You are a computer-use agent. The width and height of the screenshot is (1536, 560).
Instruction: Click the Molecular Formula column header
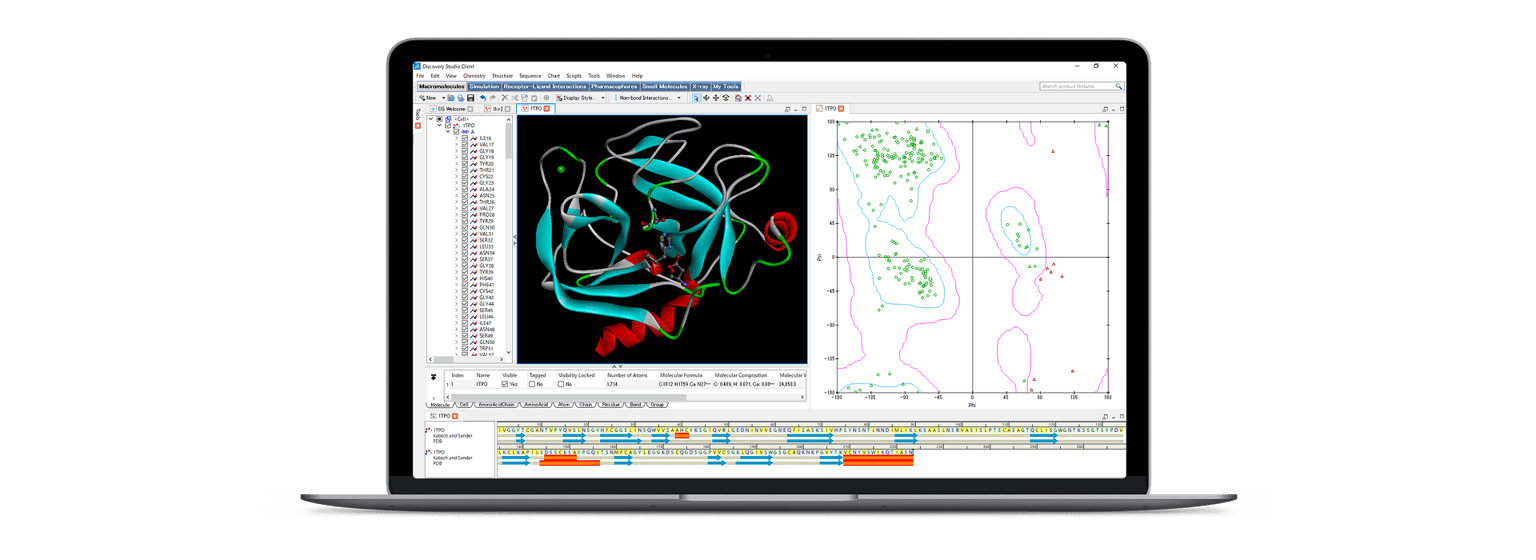pyautogui.click(x=681, y=375)
